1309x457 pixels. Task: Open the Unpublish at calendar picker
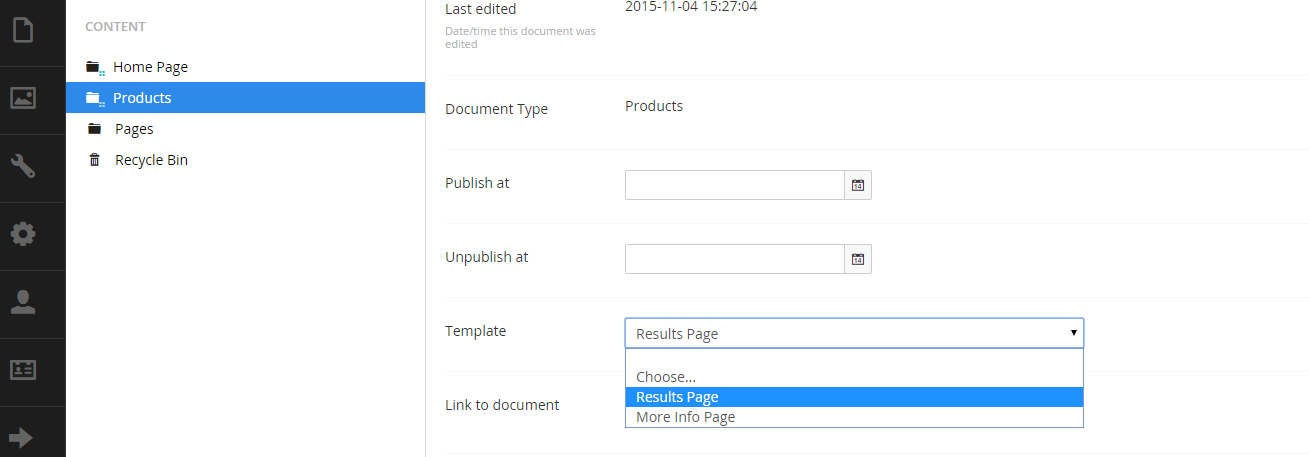tap(858, 259)
